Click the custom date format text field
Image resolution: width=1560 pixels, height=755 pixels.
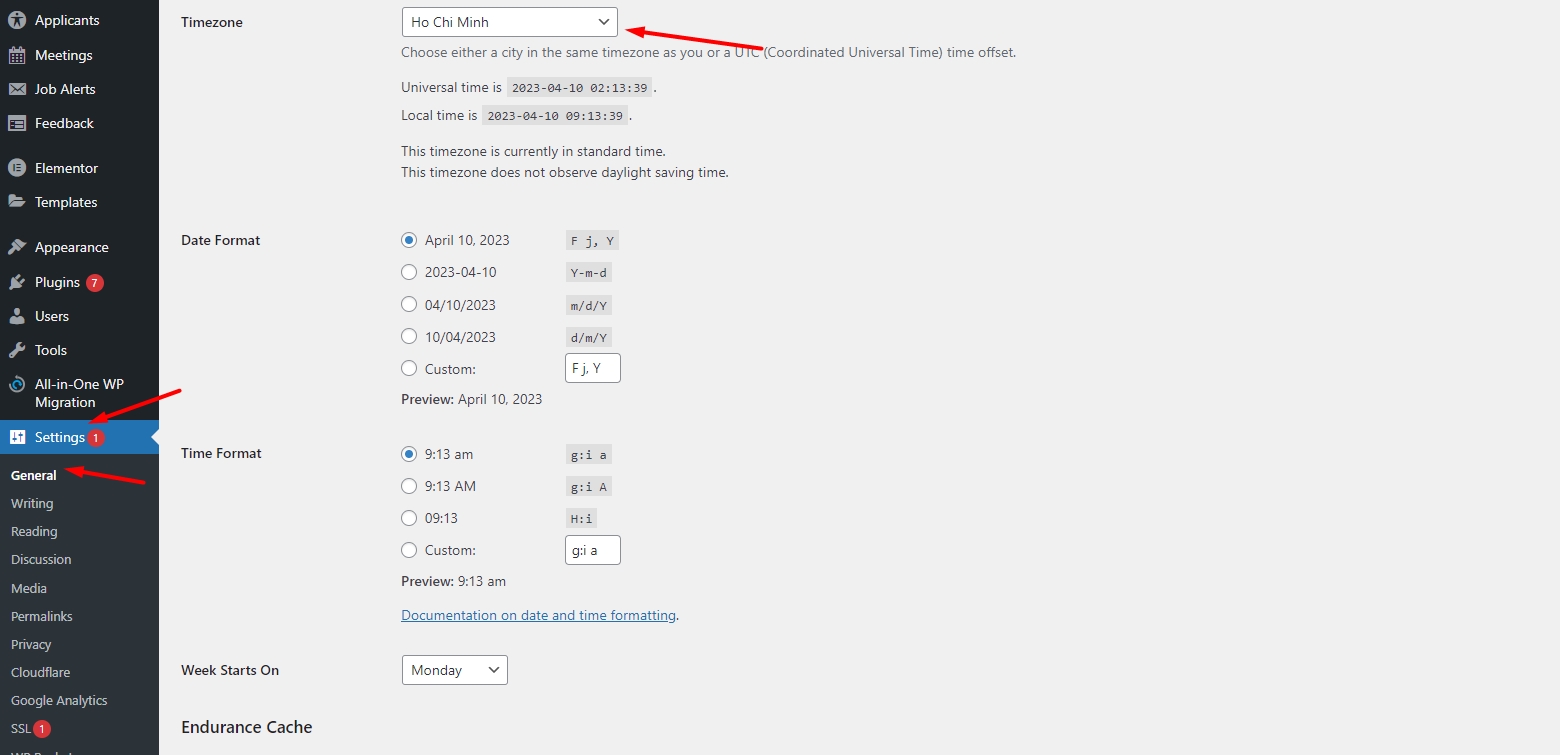coord(592,368)
